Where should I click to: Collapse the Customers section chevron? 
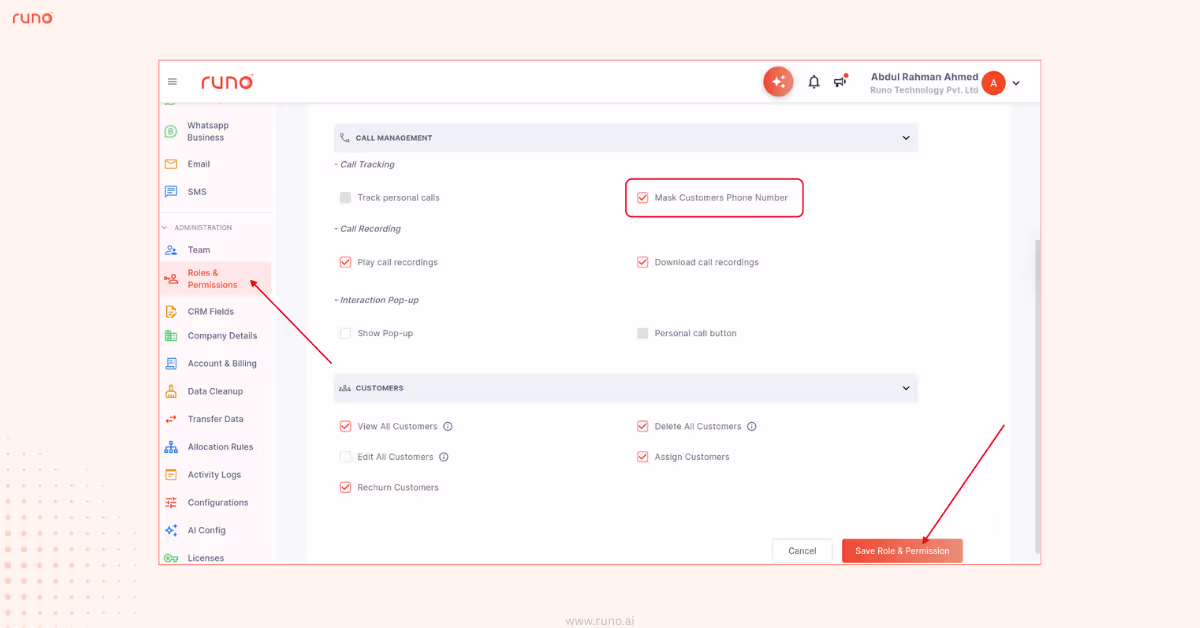click(x=906, y=388)
